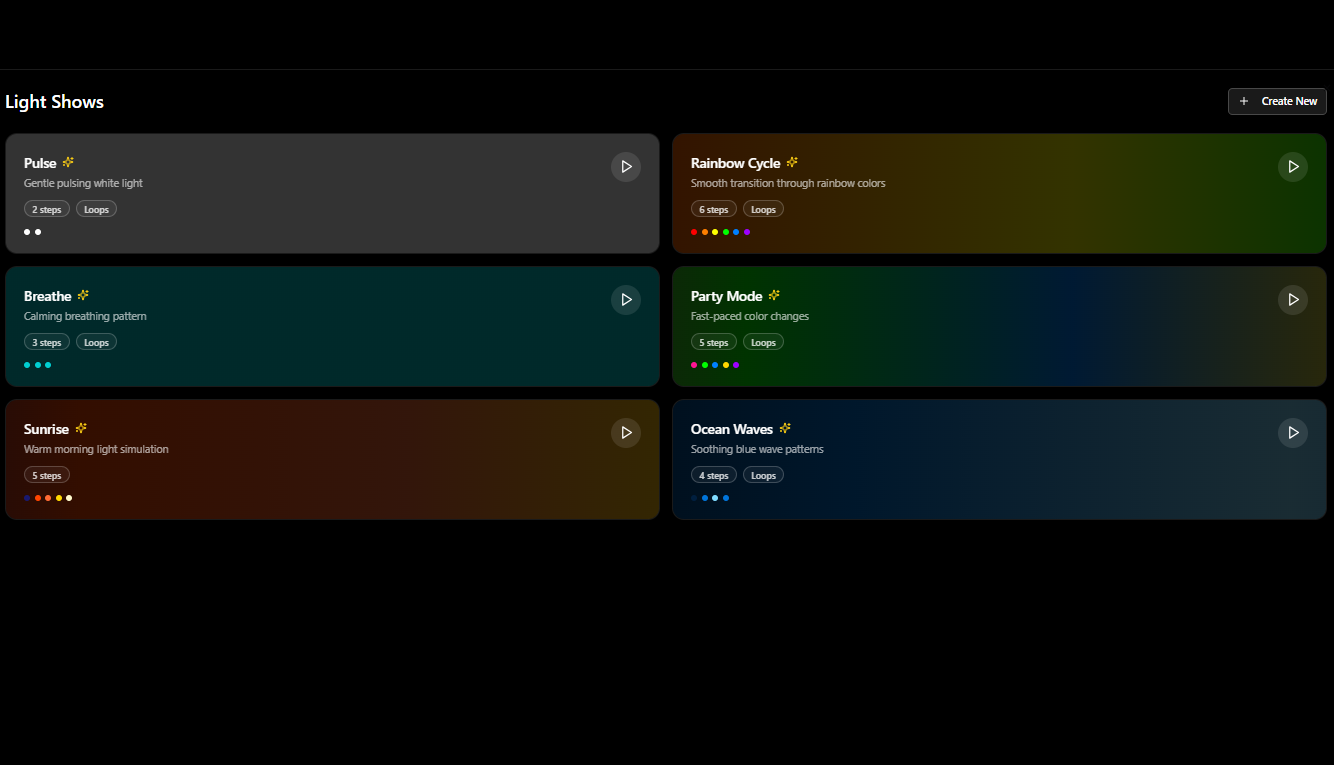The width and height of the screenshot is (1334, 765).
Task: Toggle Loops on Party Mode
Action: (x=763, y=341)
